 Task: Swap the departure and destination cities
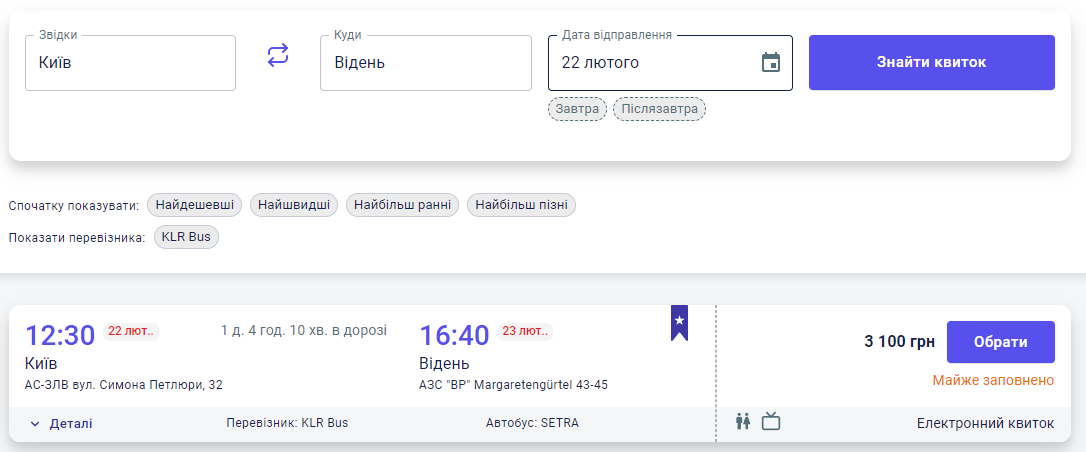point(278,56)
